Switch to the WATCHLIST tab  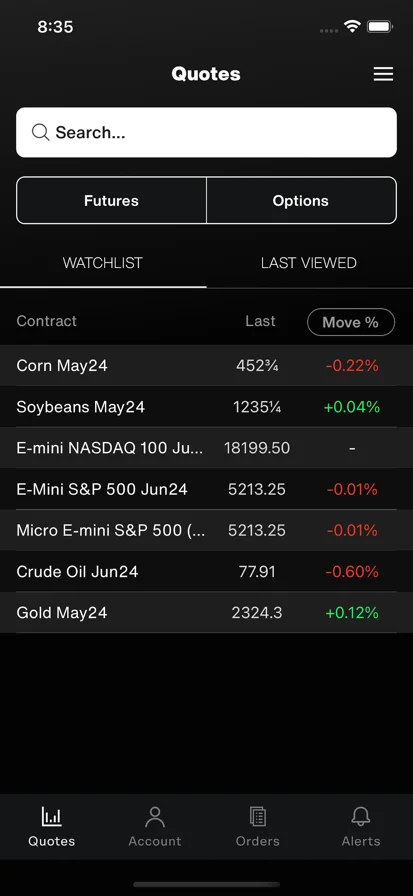[103, 263]
